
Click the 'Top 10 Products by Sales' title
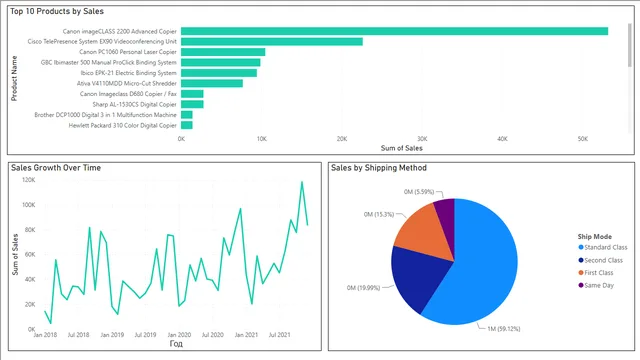tap(57, 11)
